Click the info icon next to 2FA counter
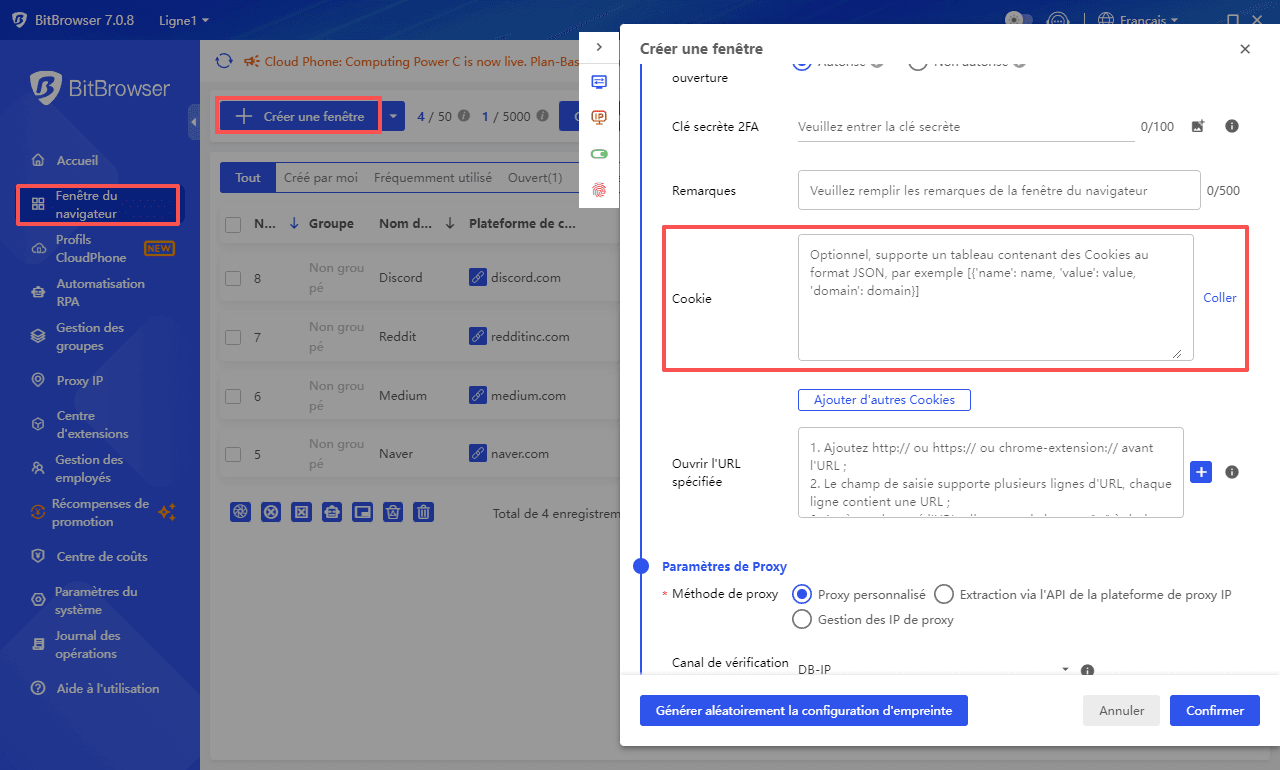 tap(1232, 127)
